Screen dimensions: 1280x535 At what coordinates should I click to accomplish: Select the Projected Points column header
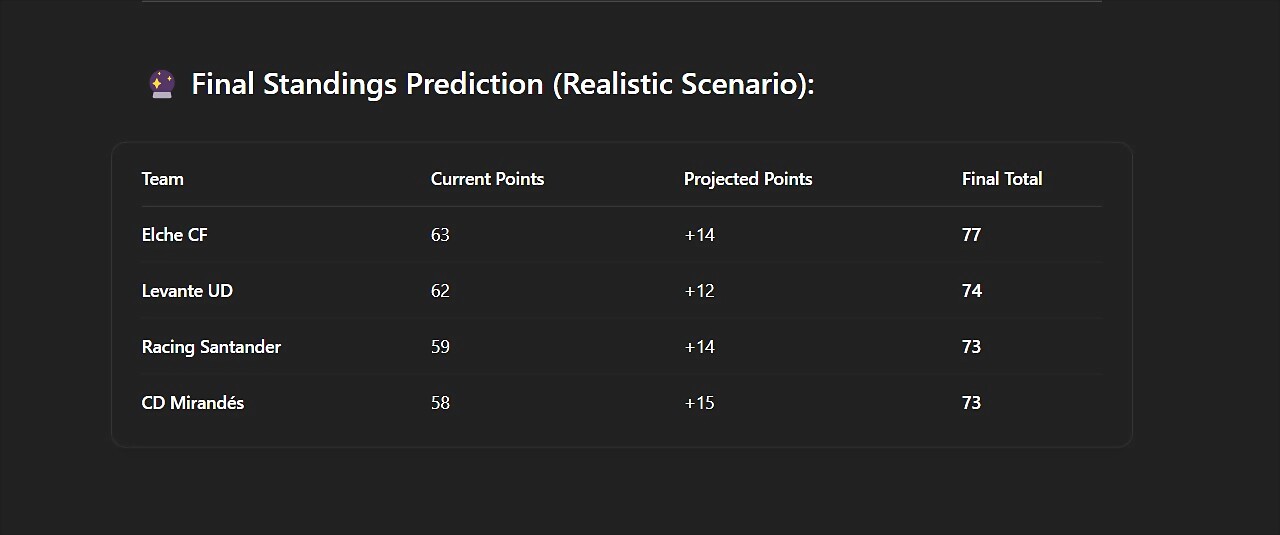click(x=748, y=179)
